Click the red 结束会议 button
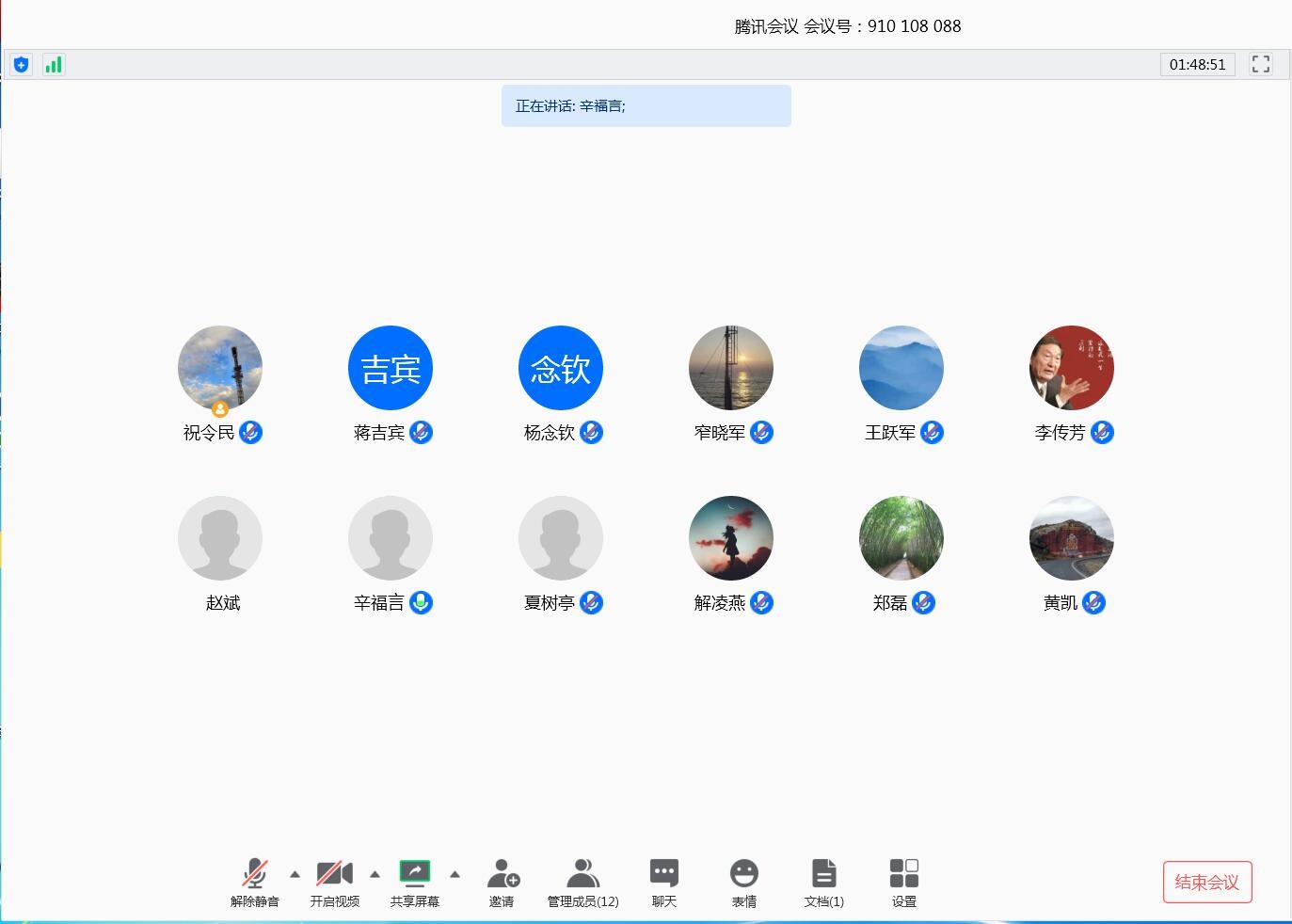Viewport: 1292px width, 924px height. click(x=1206, y=882)
